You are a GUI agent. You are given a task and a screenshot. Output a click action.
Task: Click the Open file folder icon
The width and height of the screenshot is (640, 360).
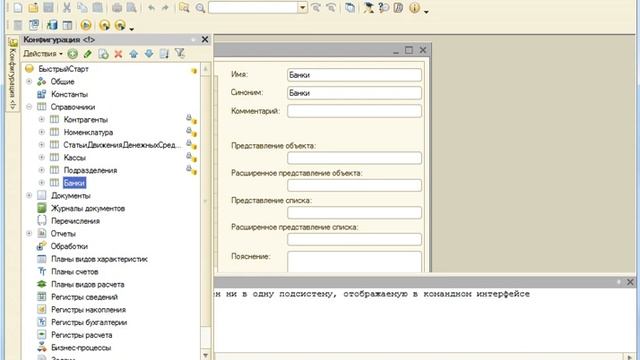(x=33, y=7)
